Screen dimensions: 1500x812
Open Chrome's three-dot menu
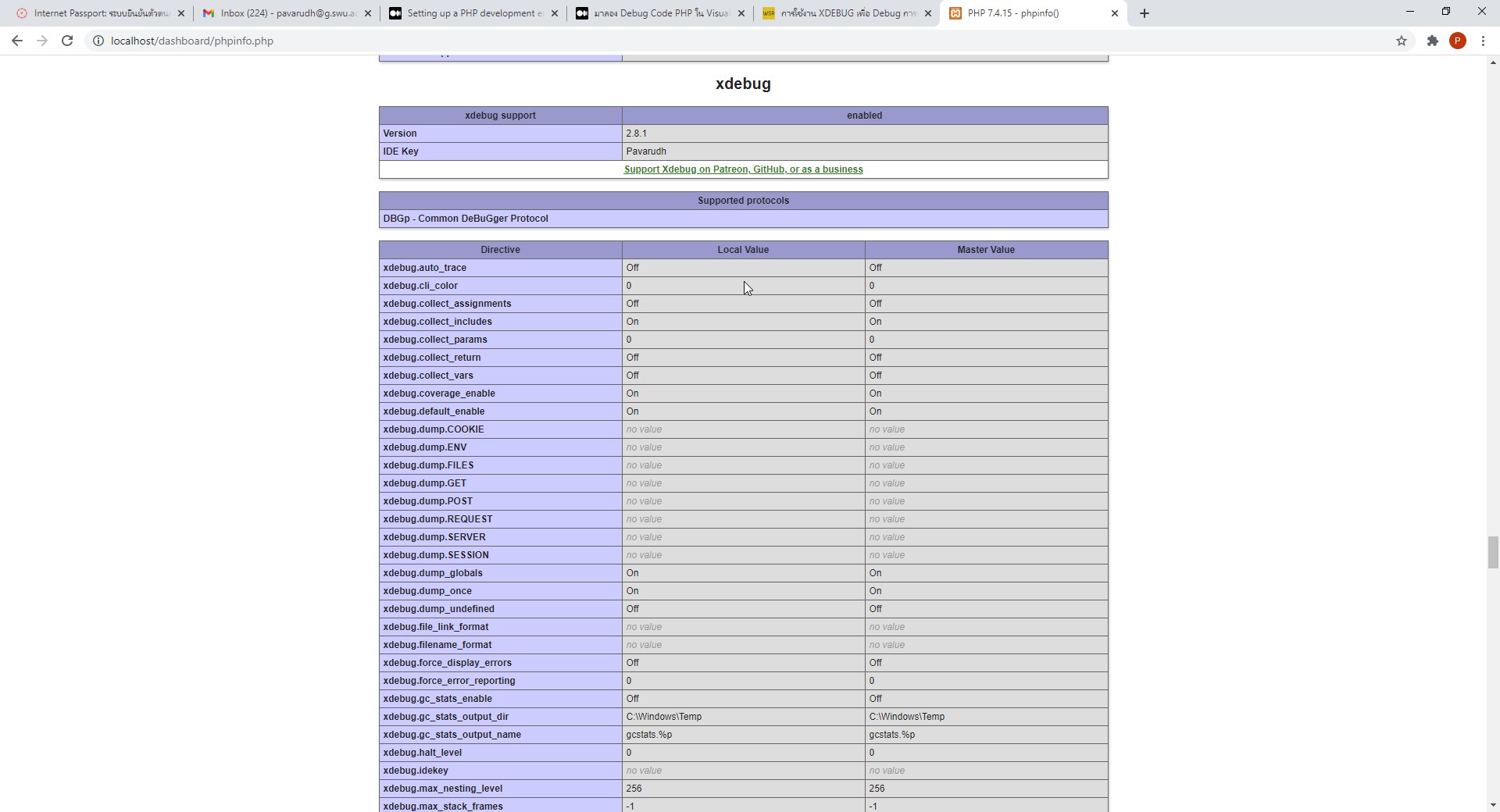(x=1483, y=41)
